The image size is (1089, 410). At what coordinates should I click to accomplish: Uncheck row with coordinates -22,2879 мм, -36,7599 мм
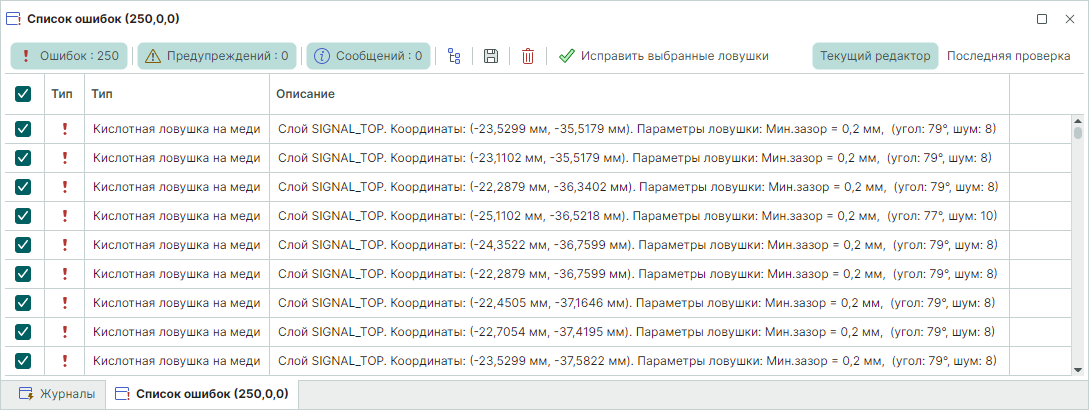coord(23,273)
